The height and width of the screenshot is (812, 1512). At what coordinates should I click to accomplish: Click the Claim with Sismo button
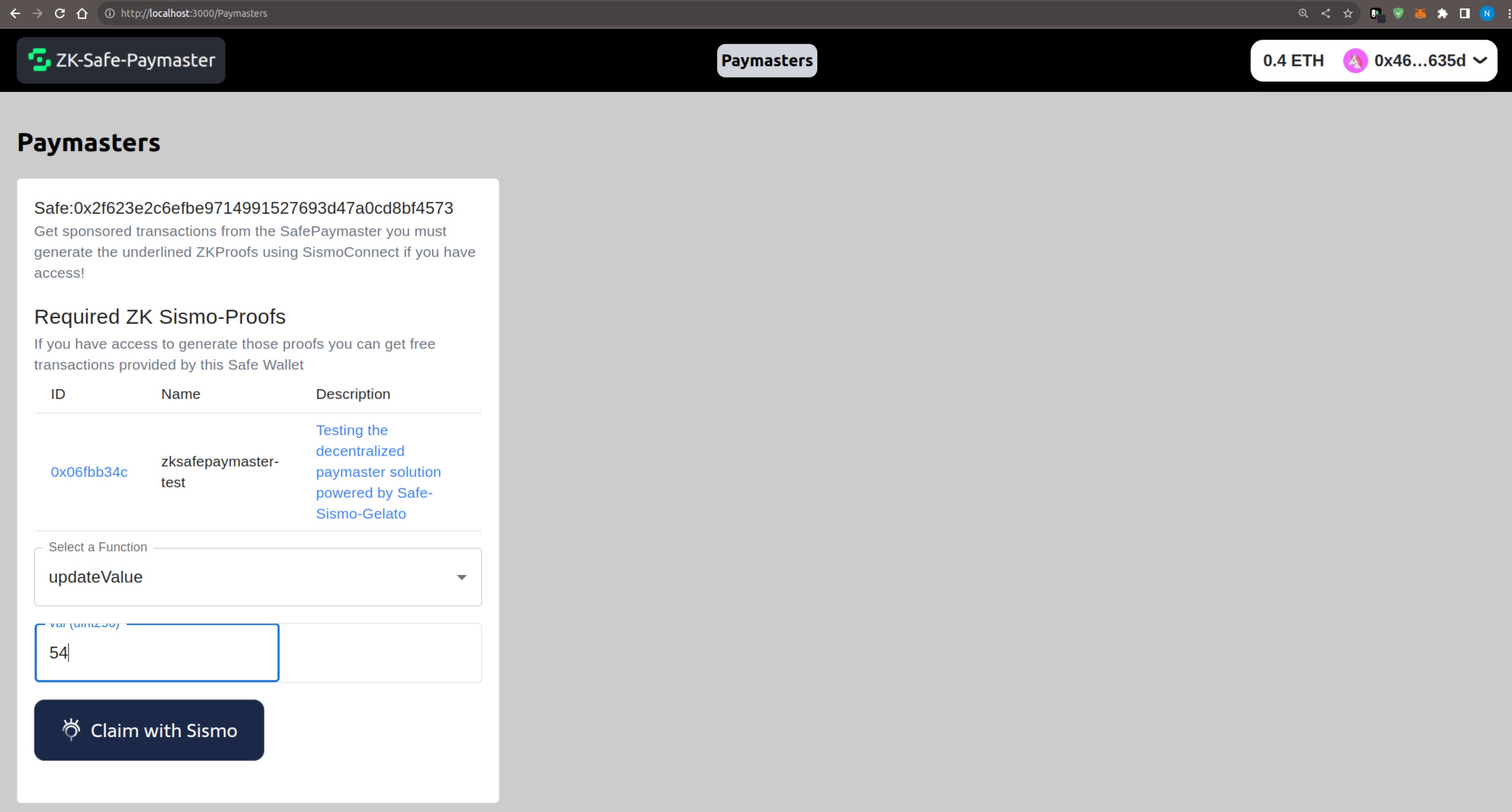(149, 730)
